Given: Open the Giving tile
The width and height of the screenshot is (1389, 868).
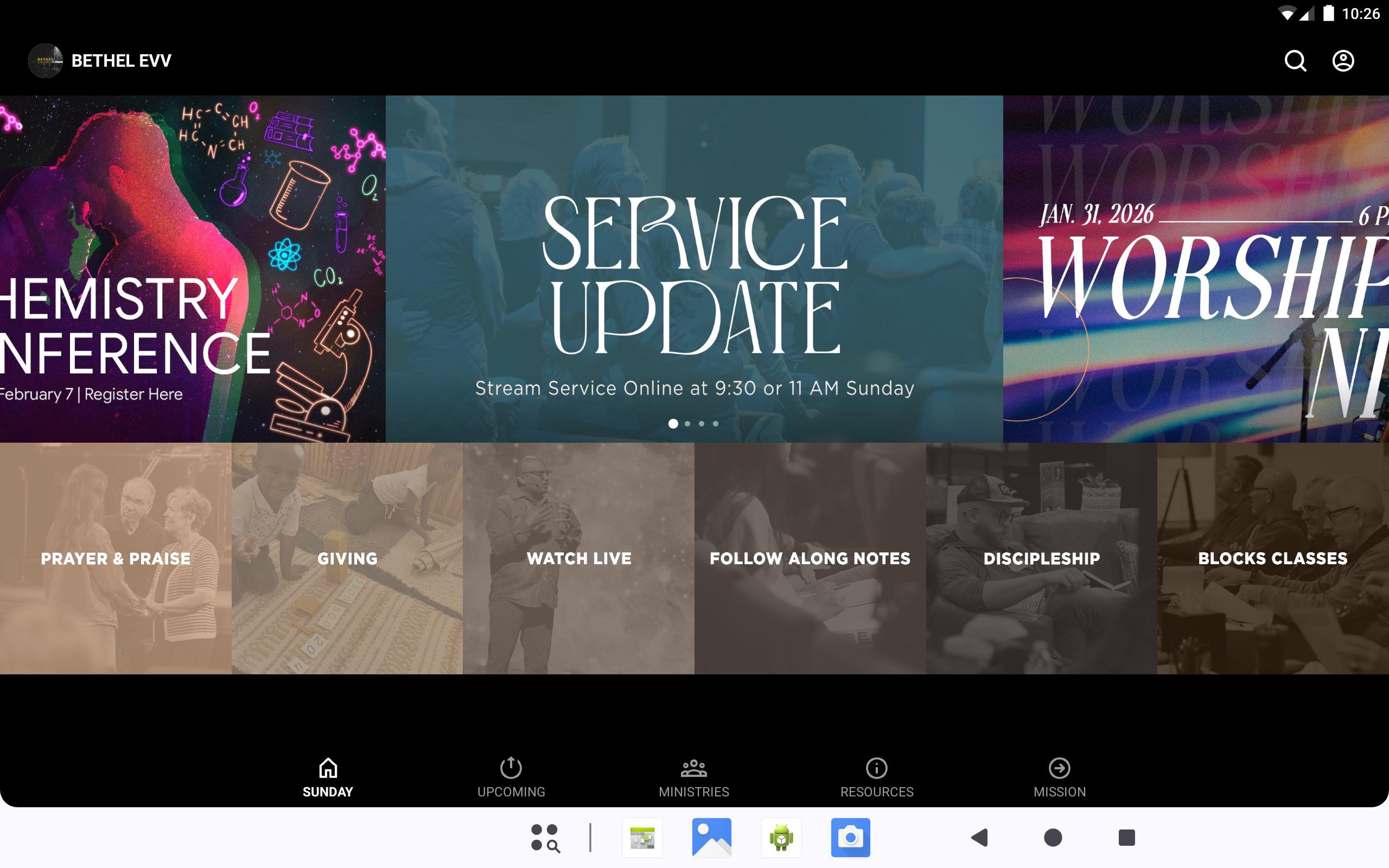Looking at the screenshot, I should [x=347, y=558].
